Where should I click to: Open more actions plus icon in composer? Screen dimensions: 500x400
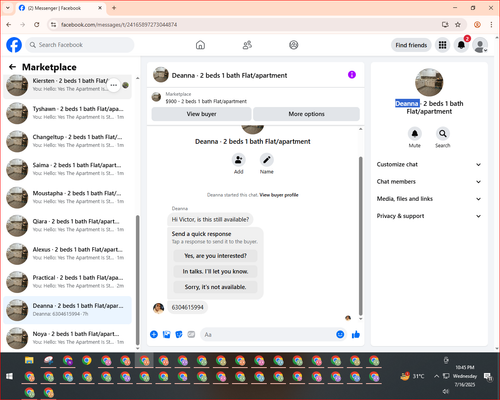pos(154,334)
